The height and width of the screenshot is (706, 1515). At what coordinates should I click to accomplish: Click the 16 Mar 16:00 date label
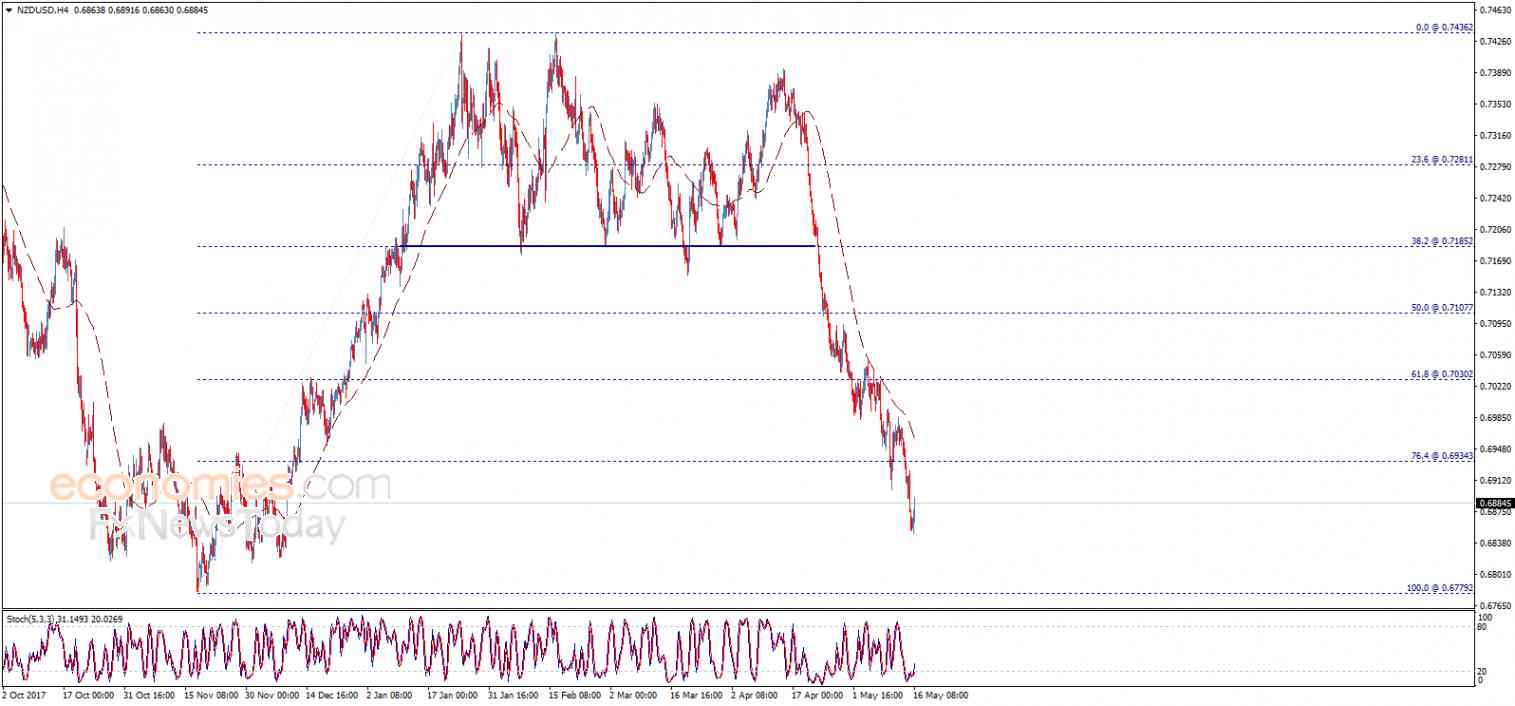[x=698, y=695]
